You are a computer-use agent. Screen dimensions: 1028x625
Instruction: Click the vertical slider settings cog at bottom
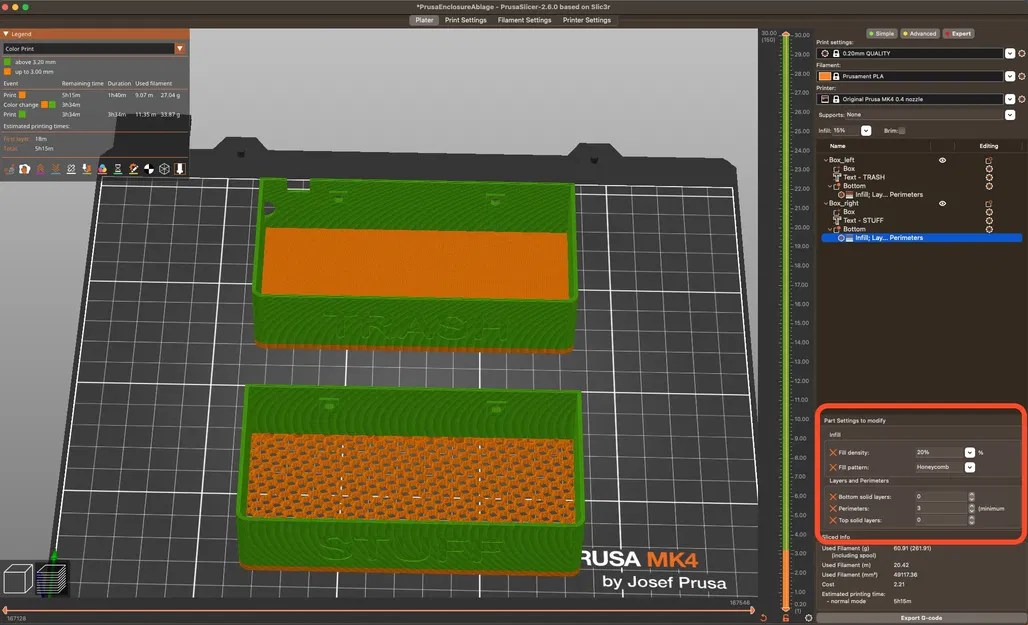pos(808,618)
